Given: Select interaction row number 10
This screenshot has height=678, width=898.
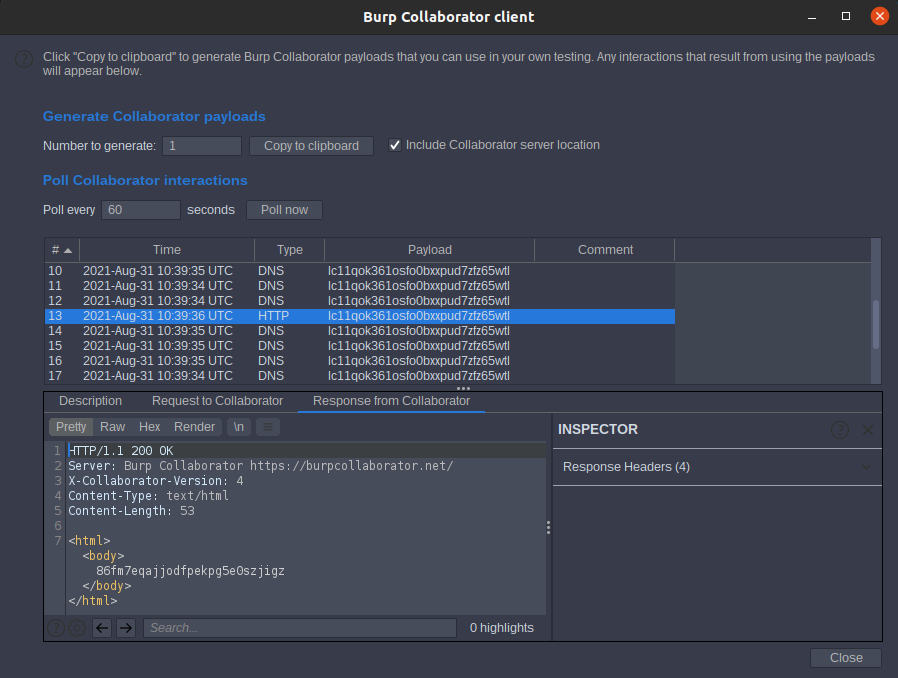Looking at the screenshot, I should [x=360, y=271].
